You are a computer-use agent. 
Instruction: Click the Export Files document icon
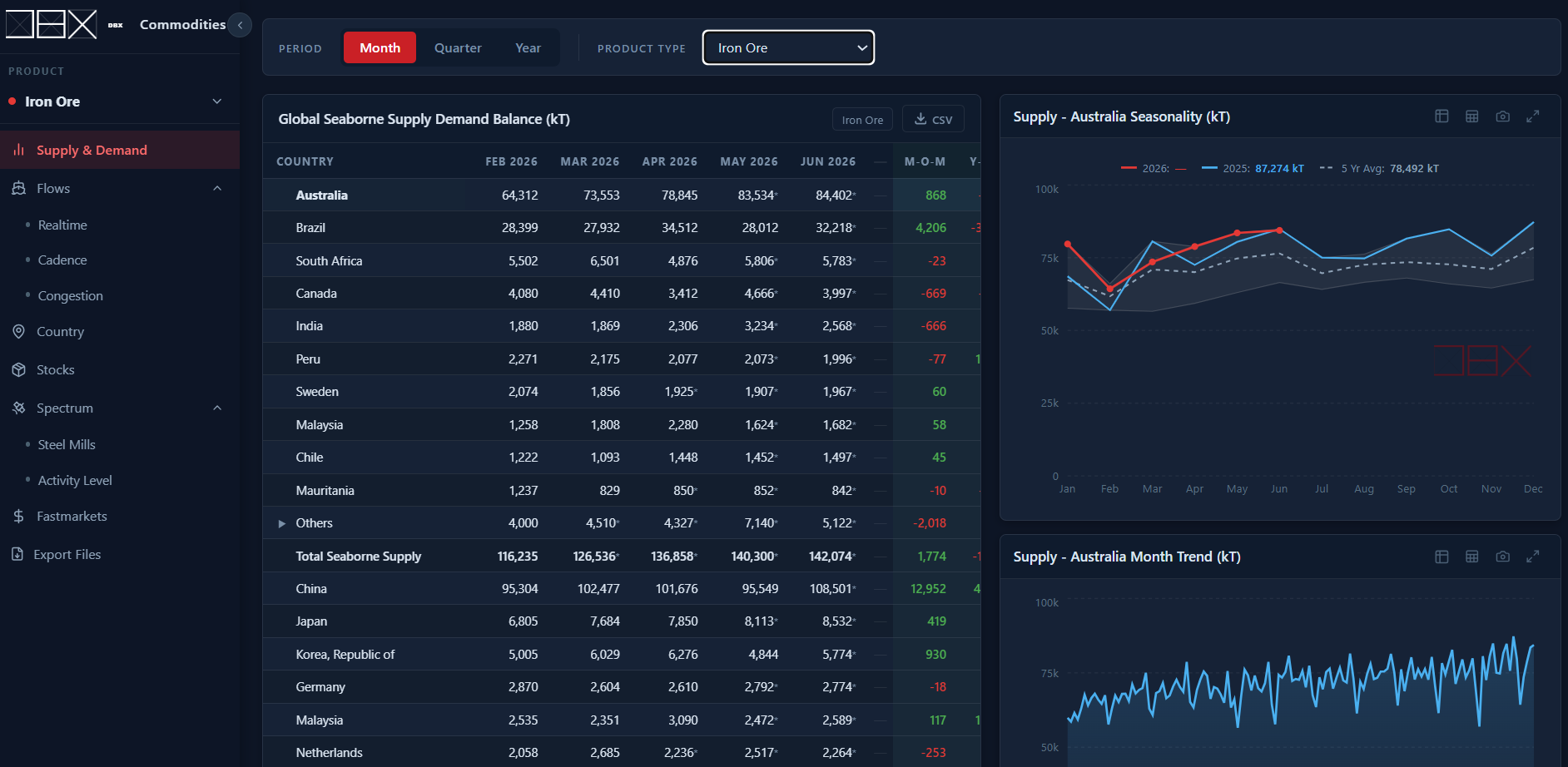[17, 554]
